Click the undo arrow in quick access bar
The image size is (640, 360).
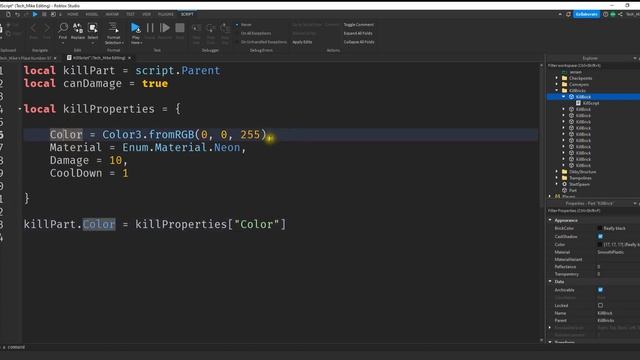[x=17, y=14]
